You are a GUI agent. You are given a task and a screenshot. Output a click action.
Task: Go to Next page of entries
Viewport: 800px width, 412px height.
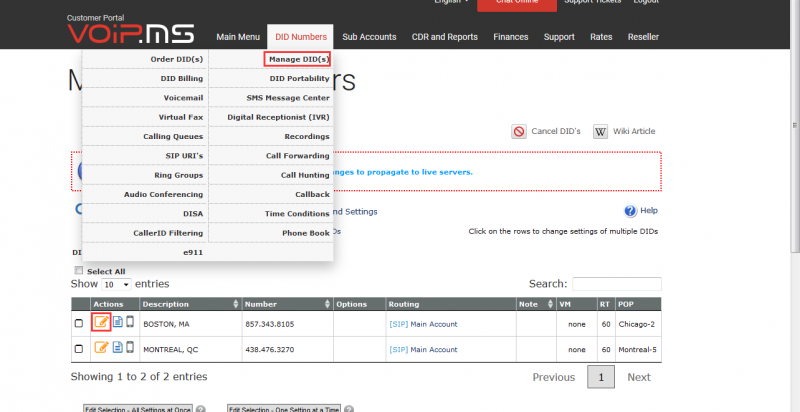(x=639, y=377)
